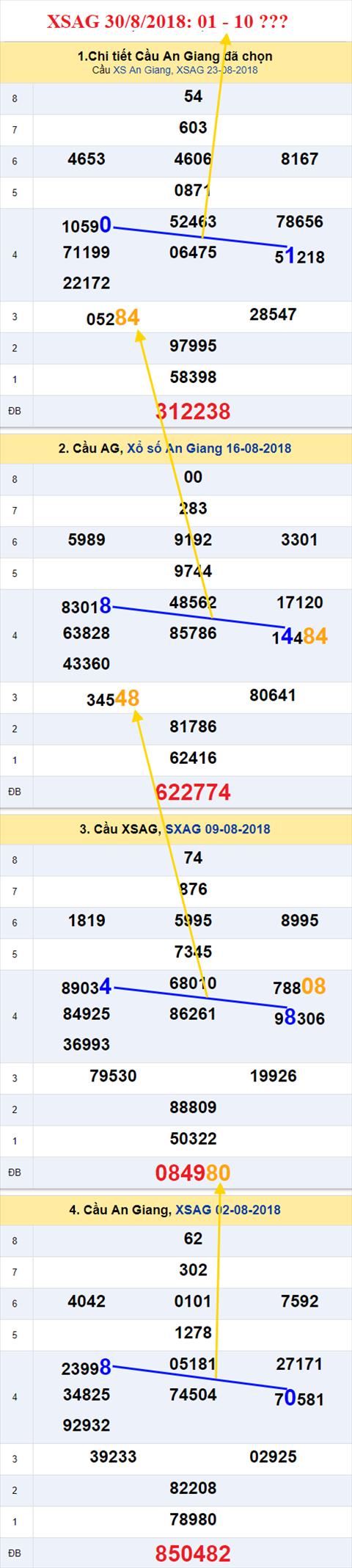This screenshot has height=1568, width=352.
Task: Select the number 8167
Action: (x=300, y=159)
